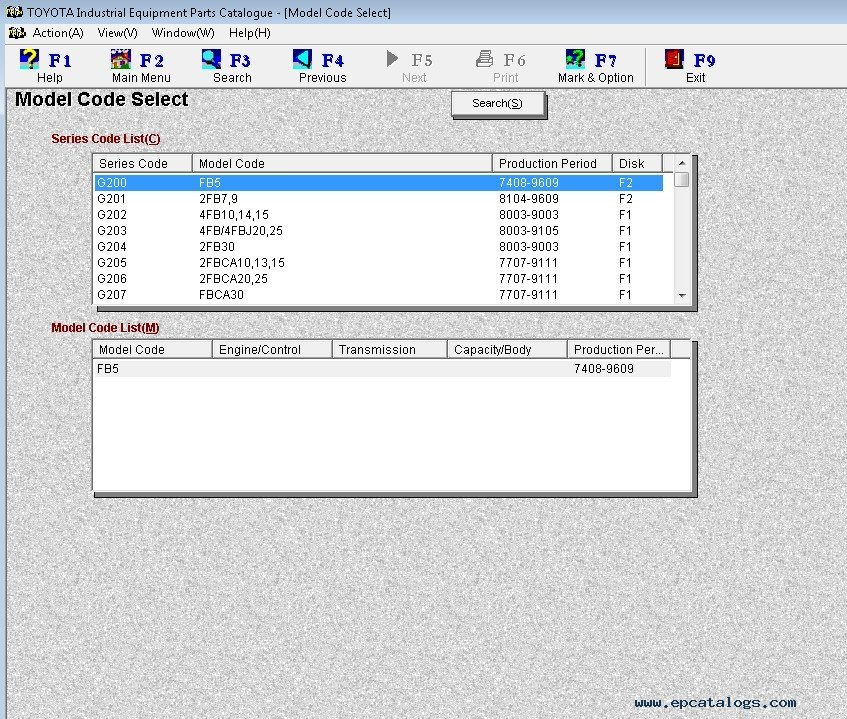Select series row G201
The height and width of the screenshot is (719, 847).
(x=379, y=199)
